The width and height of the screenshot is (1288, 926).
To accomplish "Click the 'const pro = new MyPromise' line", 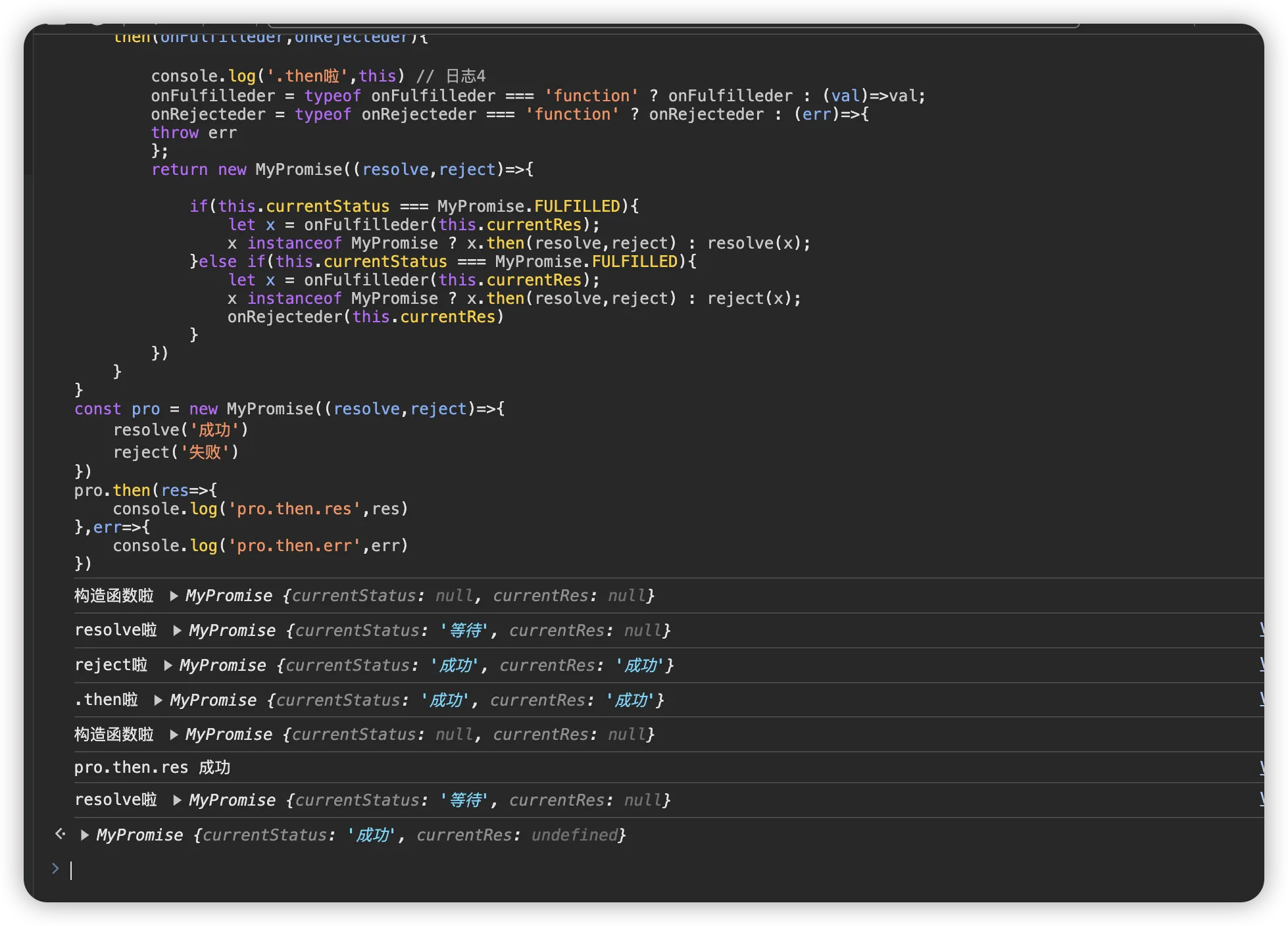I will click(x=289, y=409).
